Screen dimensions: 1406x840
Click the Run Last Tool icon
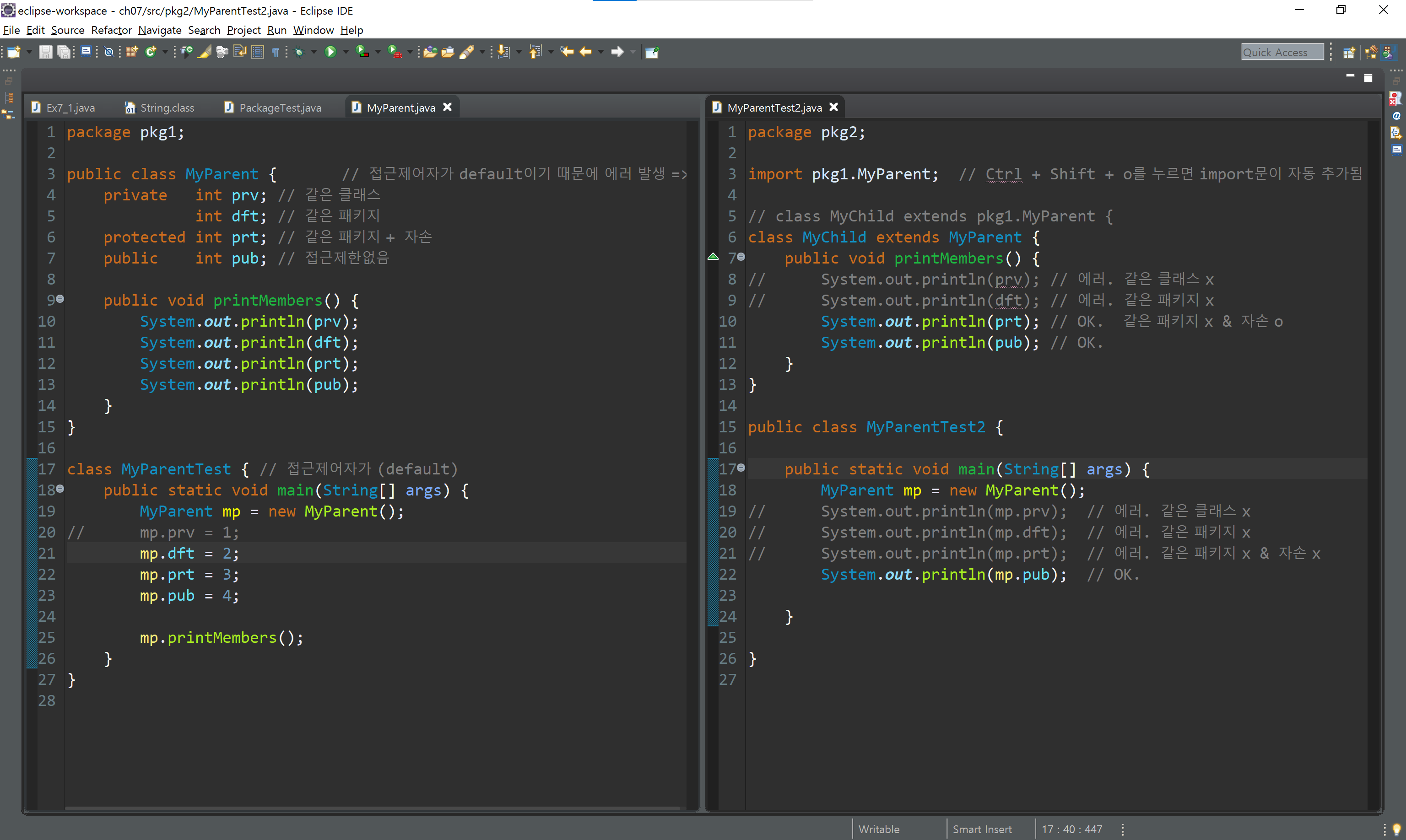(x=395, y=52)
